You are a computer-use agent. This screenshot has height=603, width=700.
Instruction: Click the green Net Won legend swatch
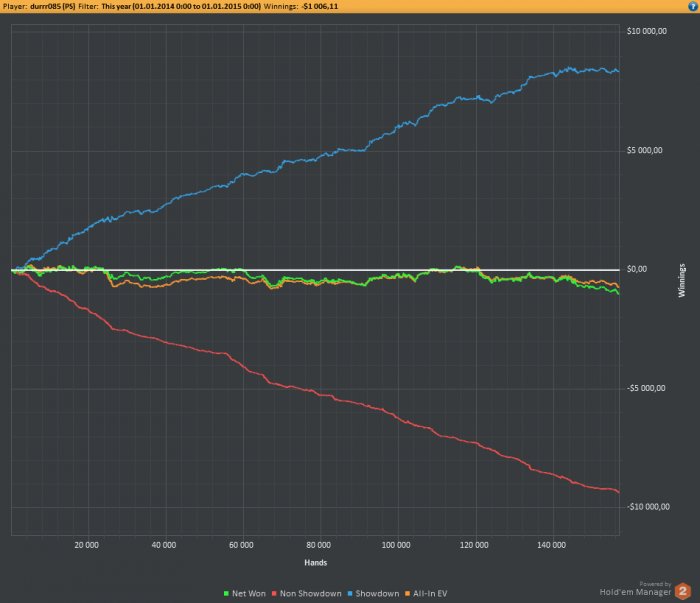(226, 594)
